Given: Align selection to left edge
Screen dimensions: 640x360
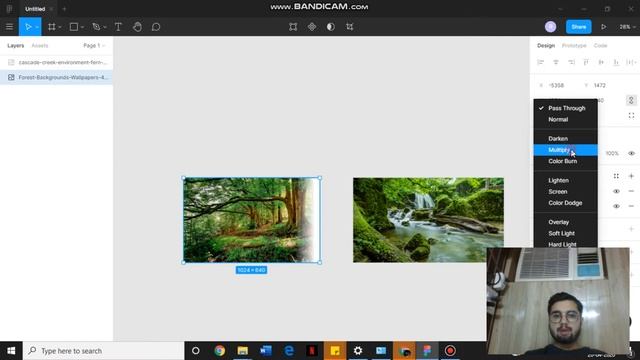Looking at the screenshot, I should click(x=540, y=62).
